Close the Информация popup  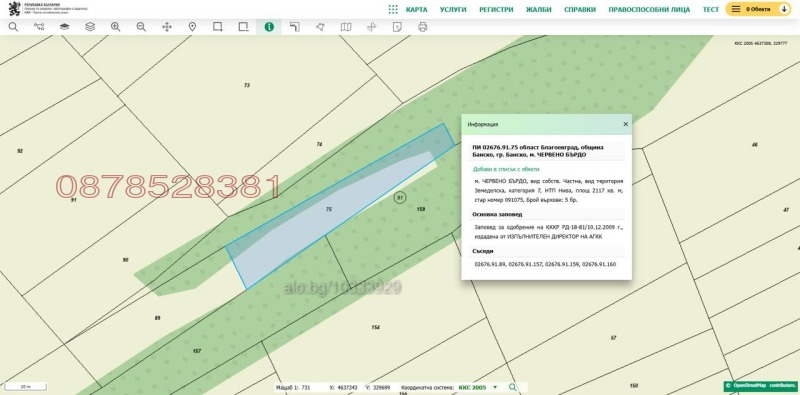626,124
